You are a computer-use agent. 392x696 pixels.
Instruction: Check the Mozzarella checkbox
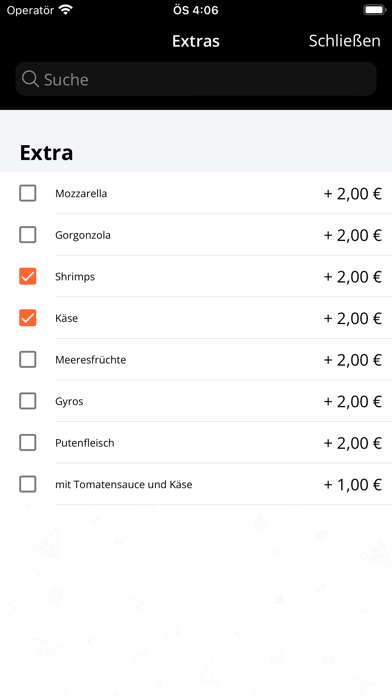(28, 194)
